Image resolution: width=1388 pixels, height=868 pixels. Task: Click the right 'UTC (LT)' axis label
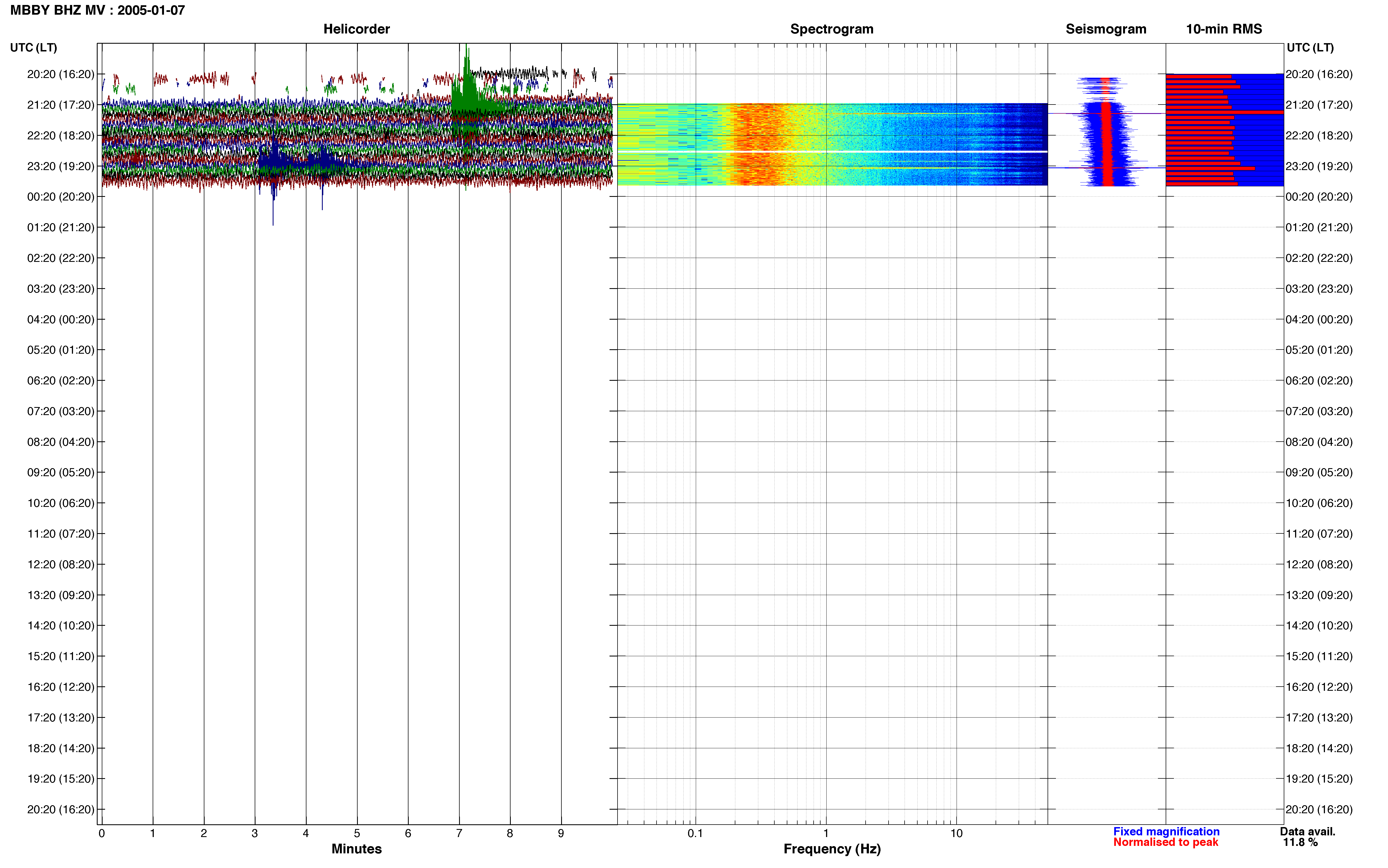pyautogui.click(x=1310, y=48)
